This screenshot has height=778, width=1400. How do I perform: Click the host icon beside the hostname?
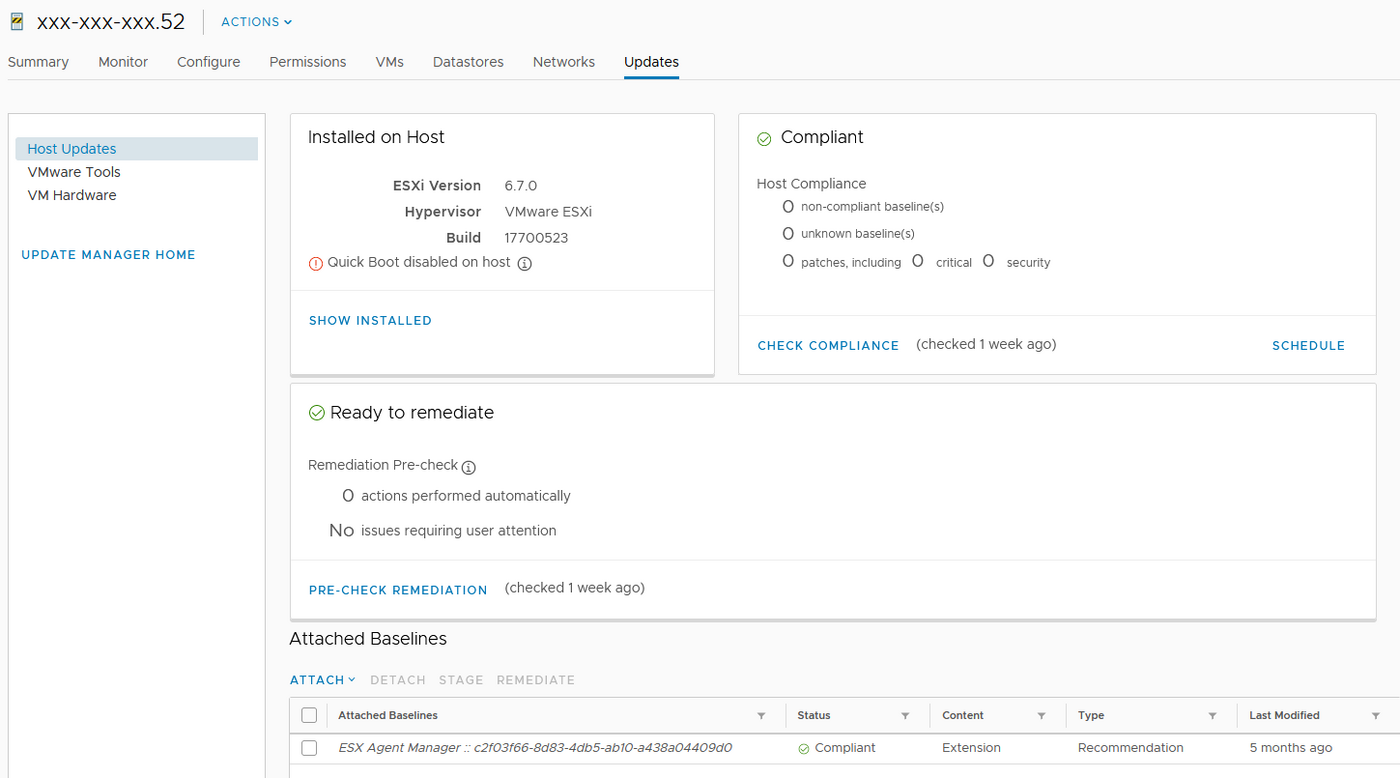click(16, 21)
